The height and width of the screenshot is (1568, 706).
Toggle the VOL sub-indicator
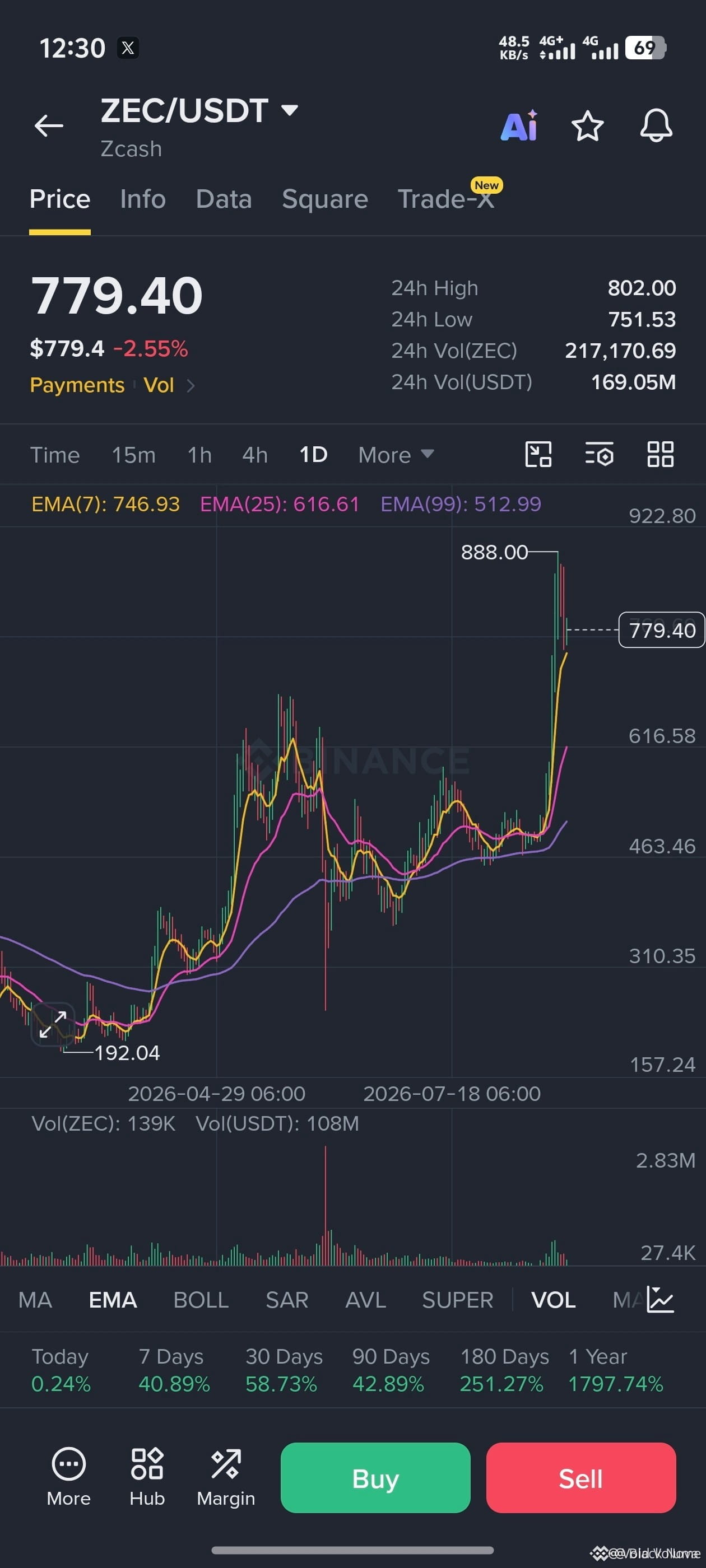point(553,1300)
